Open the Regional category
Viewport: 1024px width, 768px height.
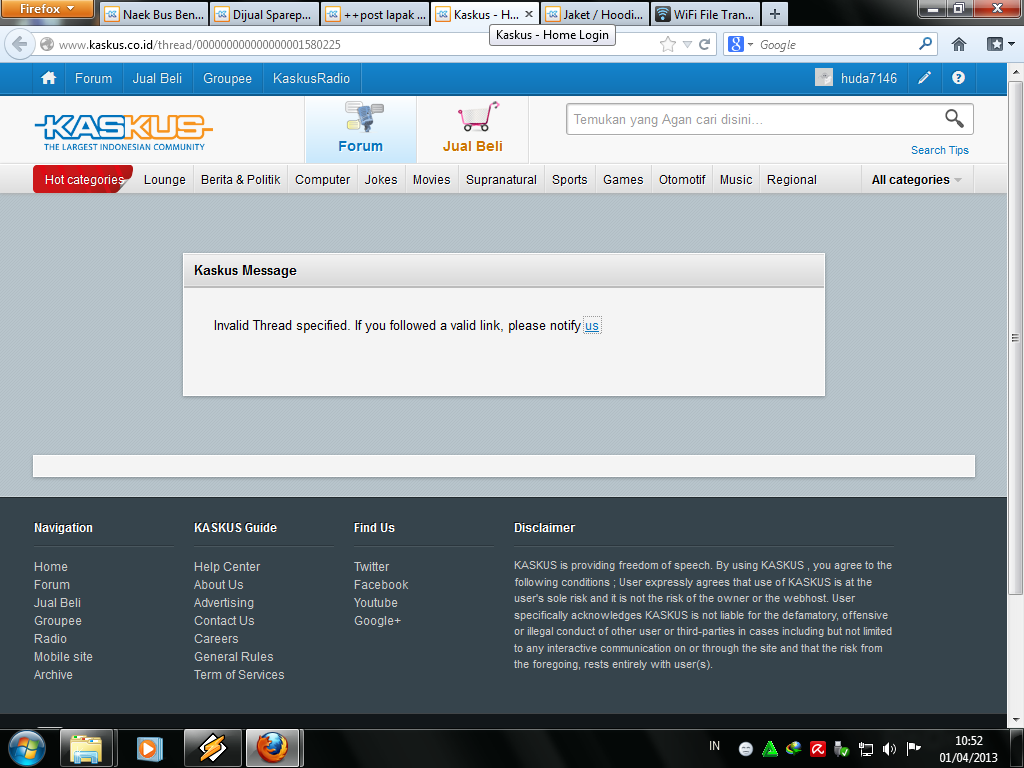click(x=792, y=180)
